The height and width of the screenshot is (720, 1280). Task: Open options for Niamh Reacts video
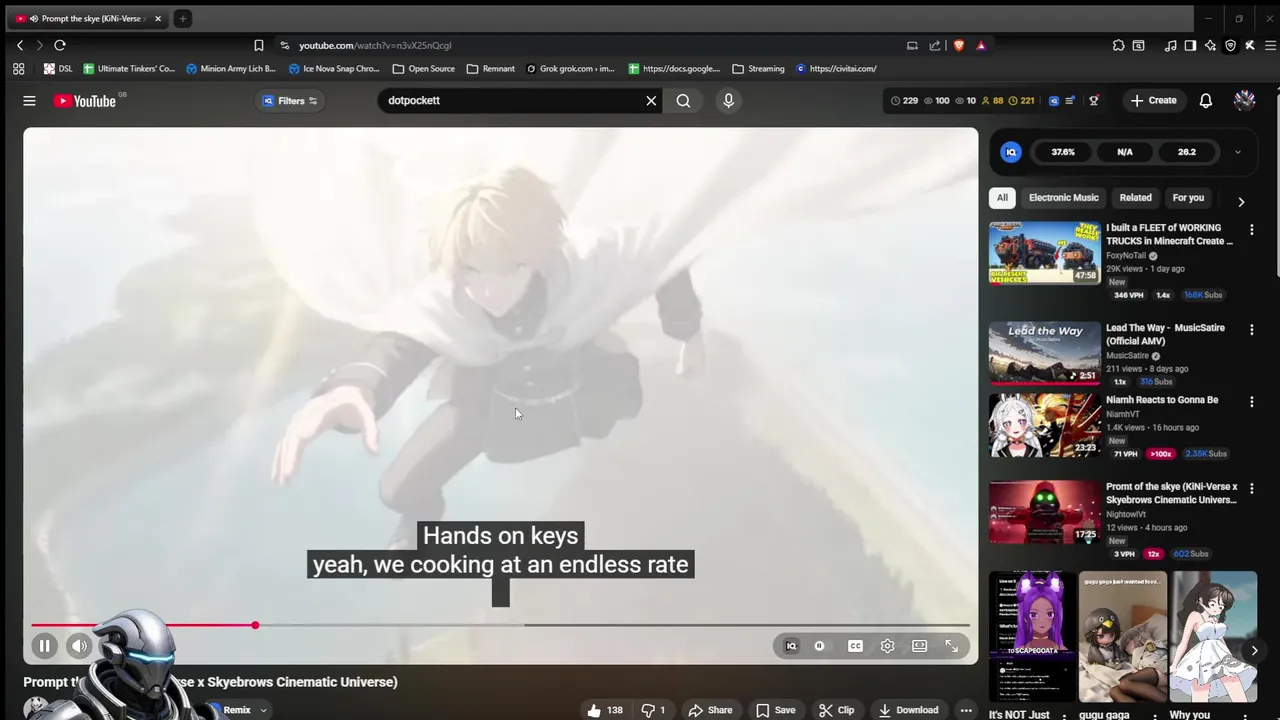(1251, 401)
